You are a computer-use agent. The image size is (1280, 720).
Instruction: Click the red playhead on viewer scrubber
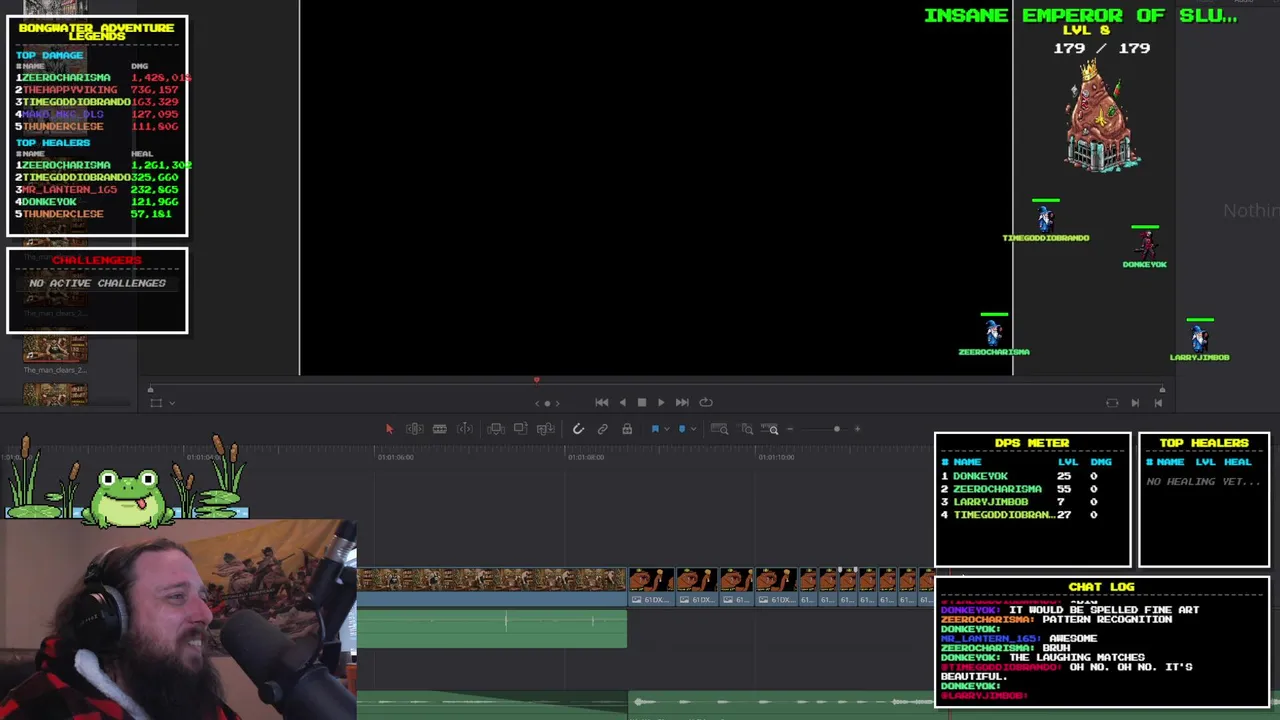tap(536, 380)
